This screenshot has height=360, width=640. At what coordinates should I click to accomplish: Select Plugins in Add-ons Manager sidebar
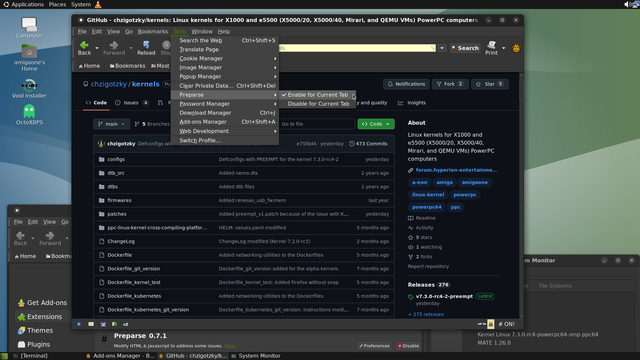(34, 344)
